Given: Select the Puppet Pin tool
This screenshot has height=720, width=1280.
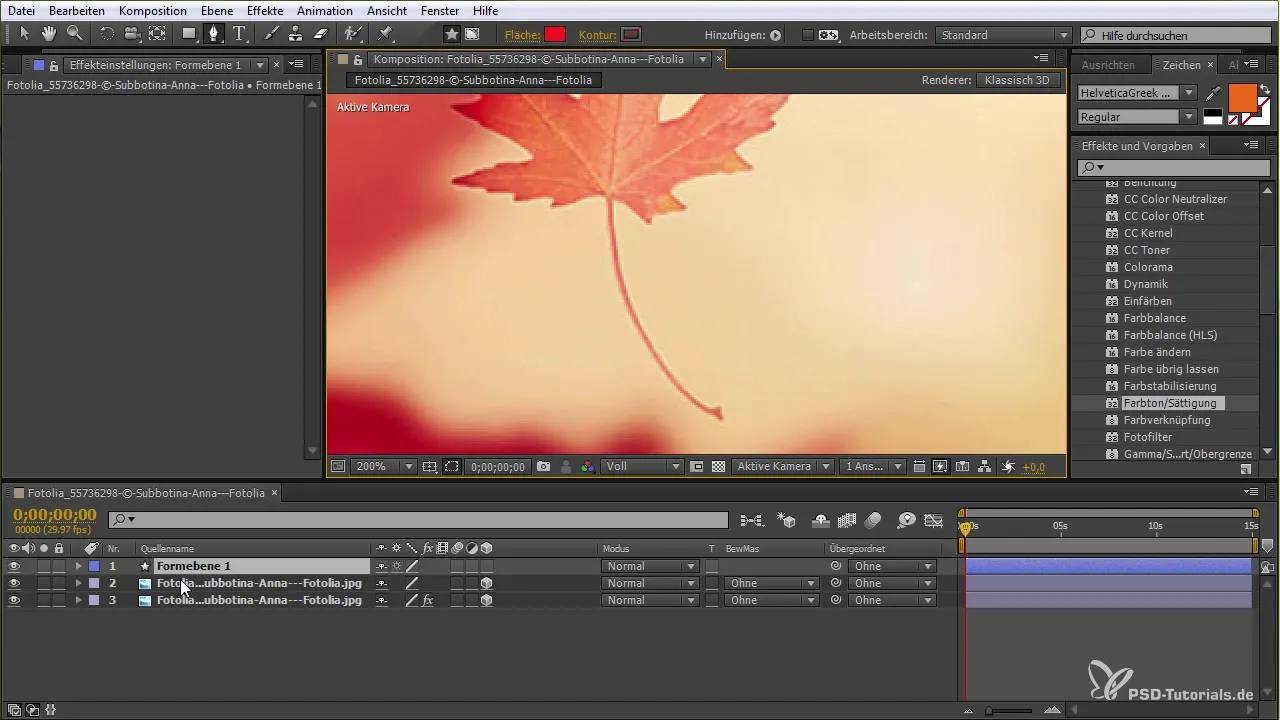Looking at the screenshot, I should pyautogui.click(x=385, y=34).
